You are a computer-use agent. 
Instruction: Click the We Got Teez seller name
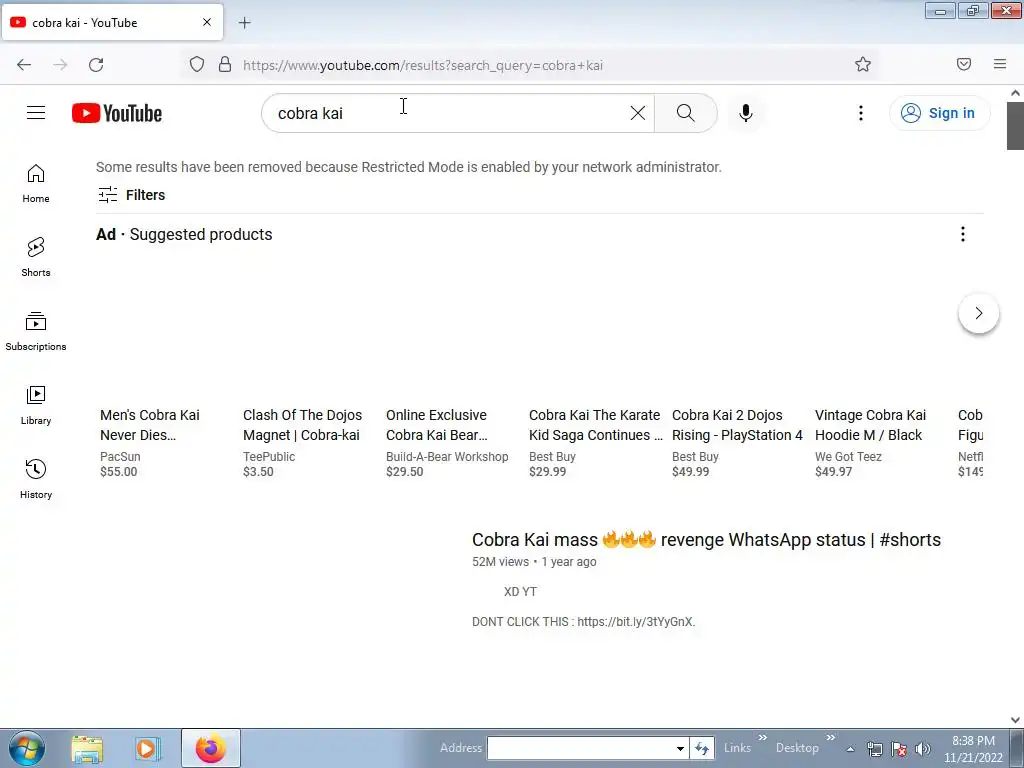click(x=848, y=456)
